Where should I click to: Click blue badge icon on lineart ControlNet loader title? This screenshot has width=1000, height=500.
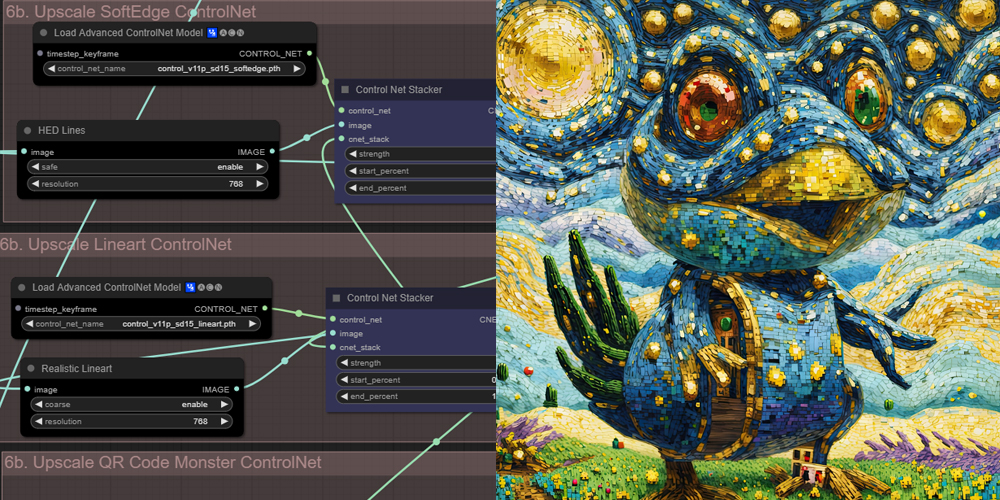[x=190, y=288]
